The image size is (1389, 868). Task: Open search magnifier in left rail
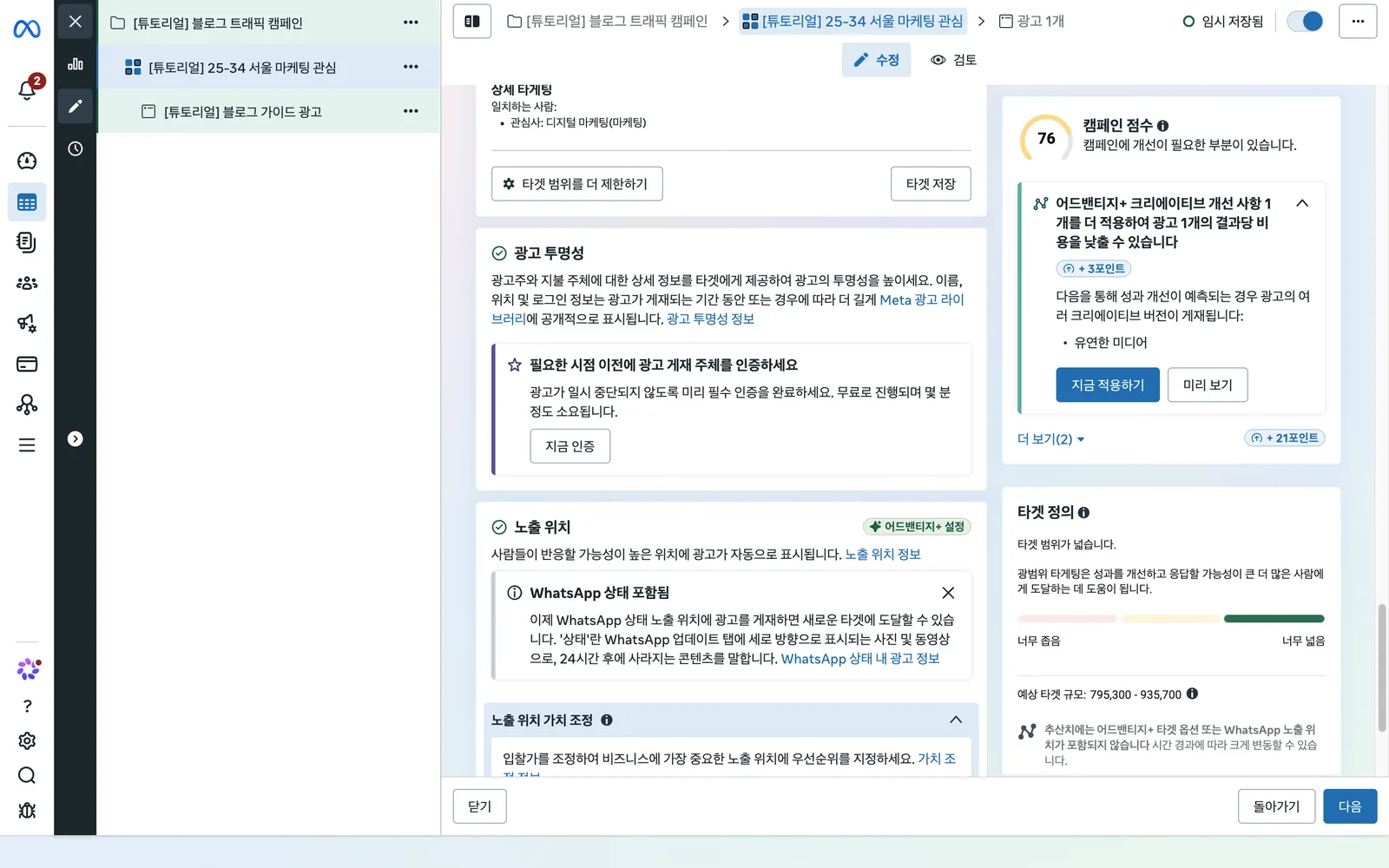click(27, 775)
